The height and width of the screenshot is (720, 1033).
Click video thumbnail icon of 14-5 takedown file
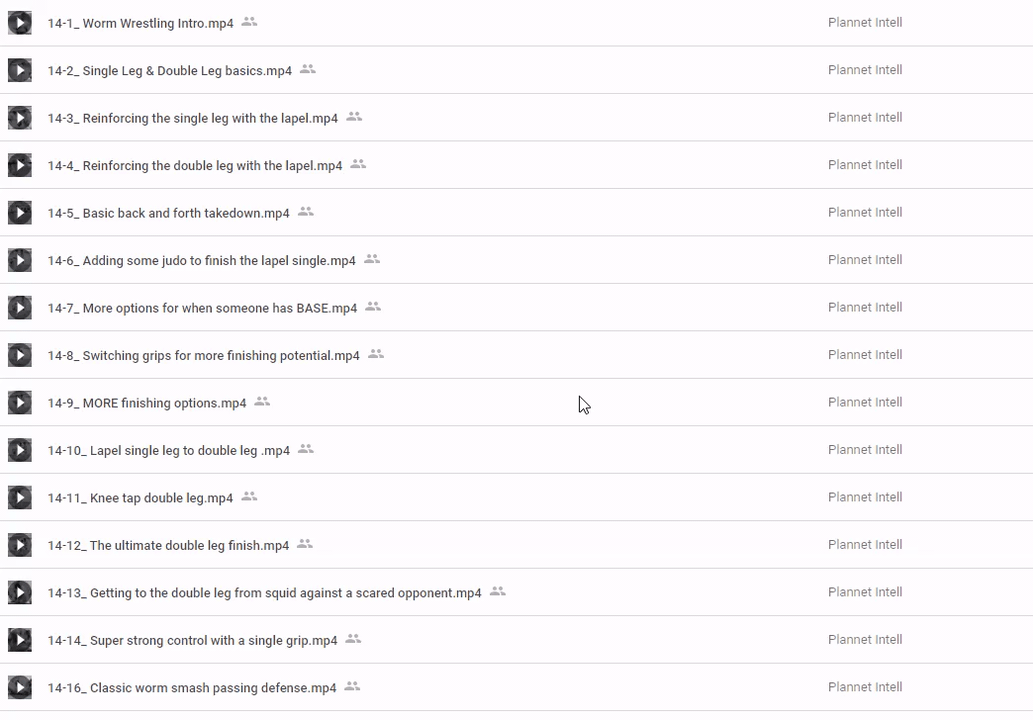coord(20,213)
